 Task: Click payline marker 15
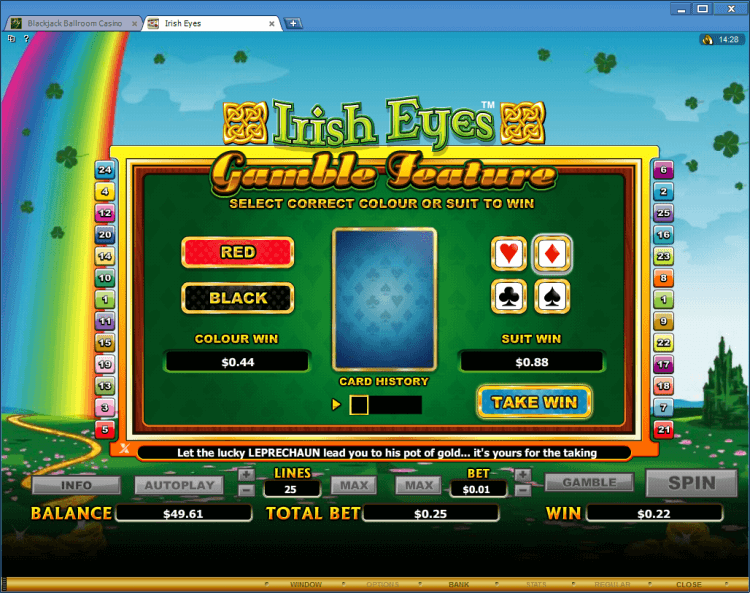tap(105, 342)
